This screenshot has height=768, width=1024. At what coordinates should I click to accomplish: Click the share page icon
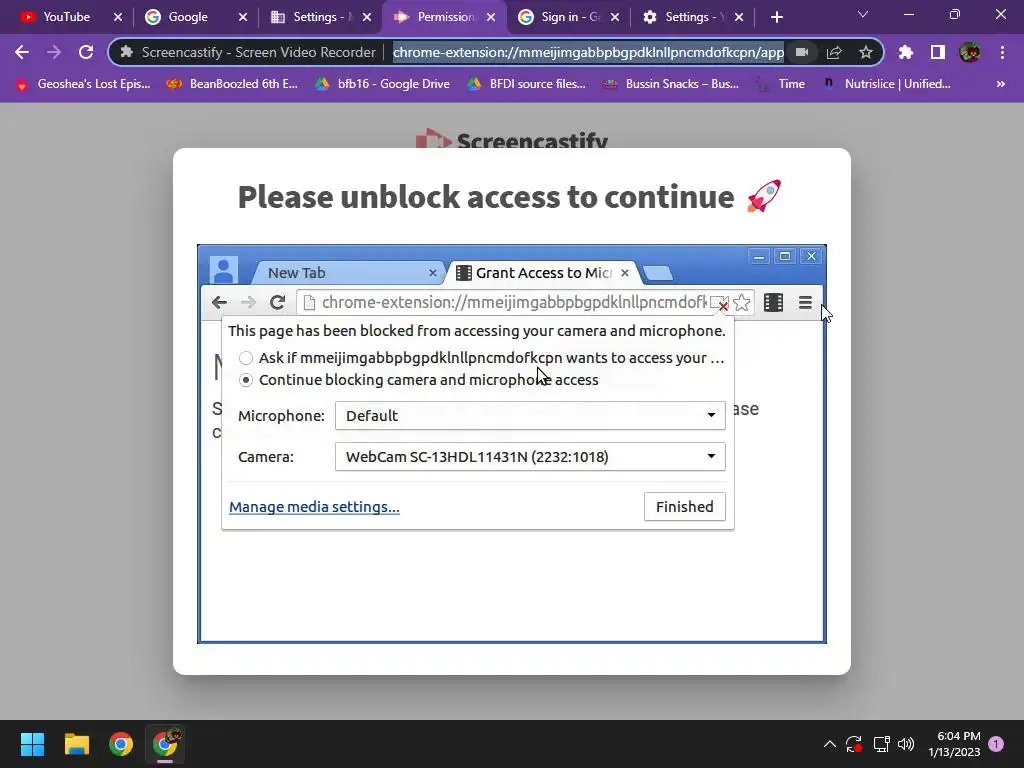tap(834, 52)
